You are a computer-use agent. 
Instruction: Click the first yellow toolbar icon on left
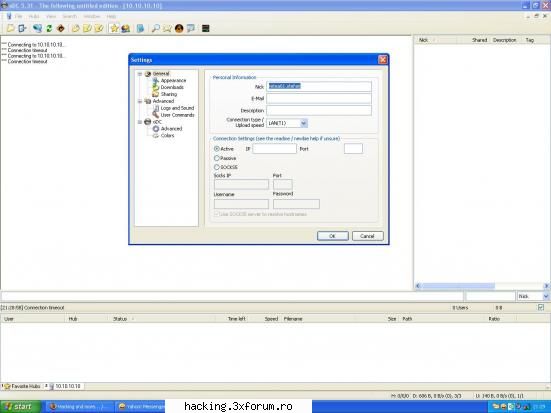coord(11,28)
